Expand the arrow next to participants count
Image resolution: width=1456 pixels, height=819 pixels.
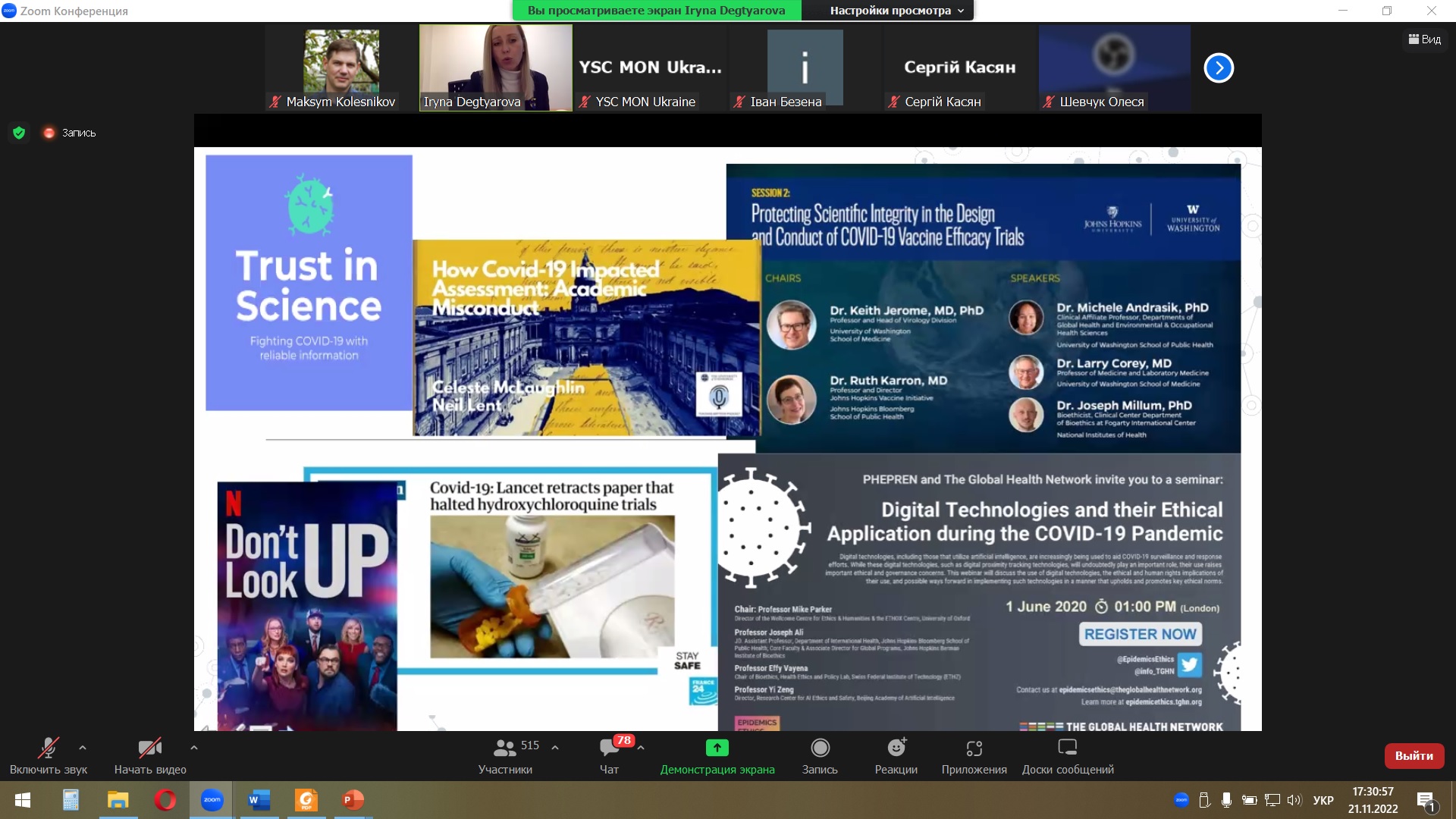point(555,748)
